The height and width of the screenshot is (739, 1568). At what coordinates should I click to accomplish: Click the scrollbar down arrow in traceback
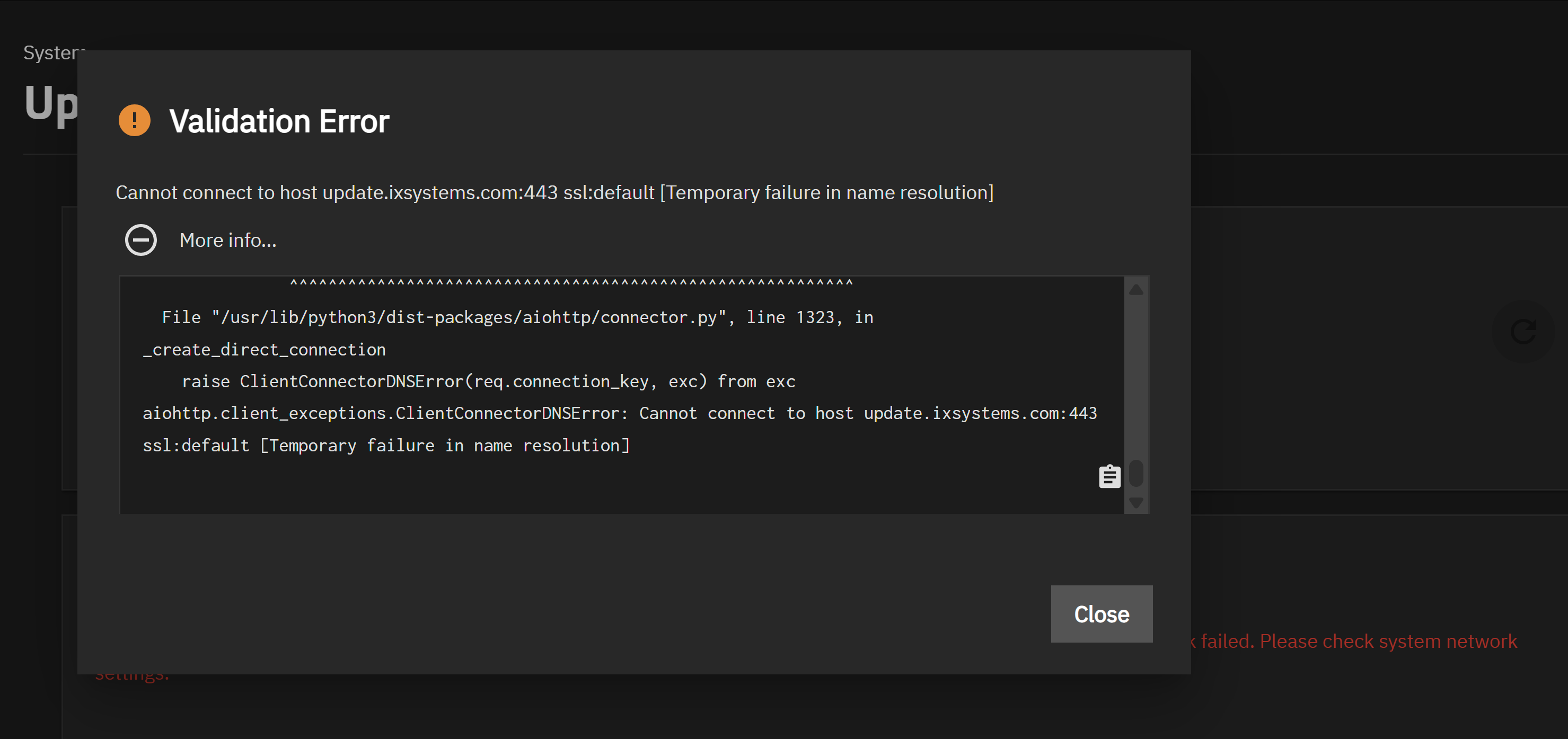(1136, 502)
